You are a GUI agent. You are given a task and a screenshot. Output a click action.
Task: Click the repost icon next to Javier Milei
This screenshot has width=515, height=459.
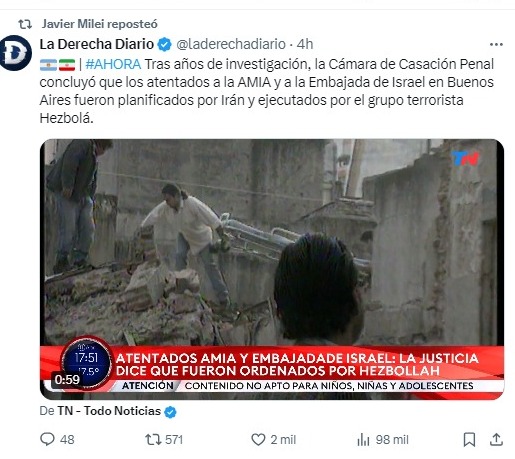[25, 24]
